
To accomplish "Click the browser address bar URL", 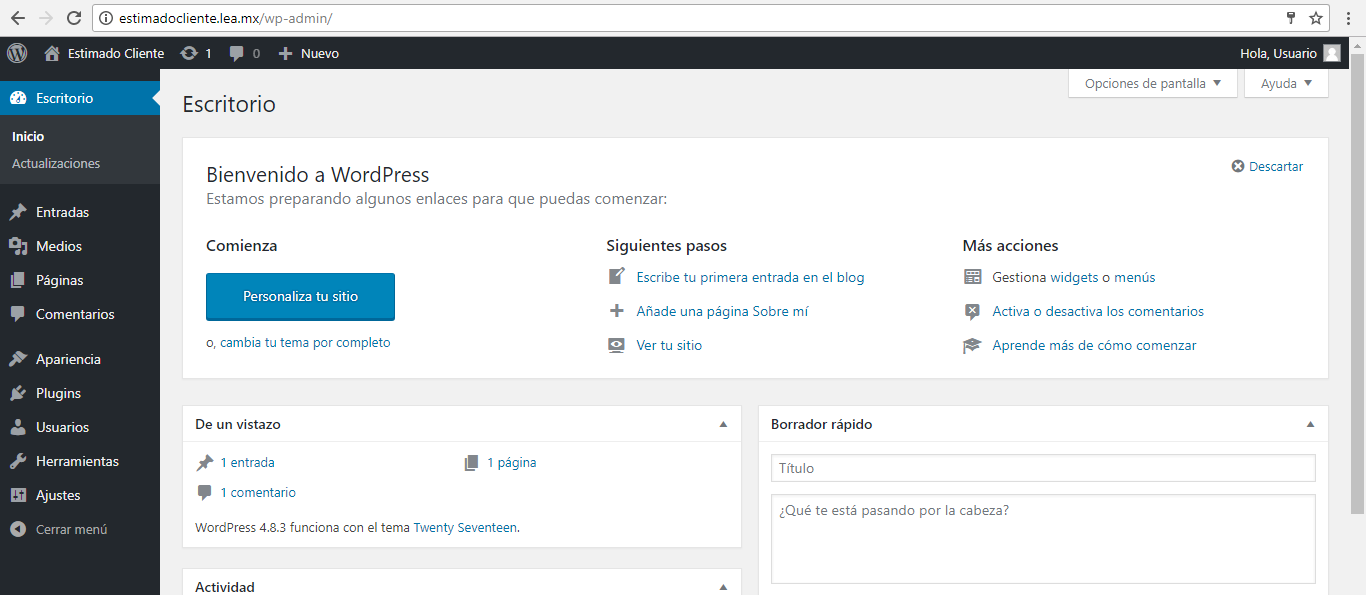I will click(x=225, y=18).
